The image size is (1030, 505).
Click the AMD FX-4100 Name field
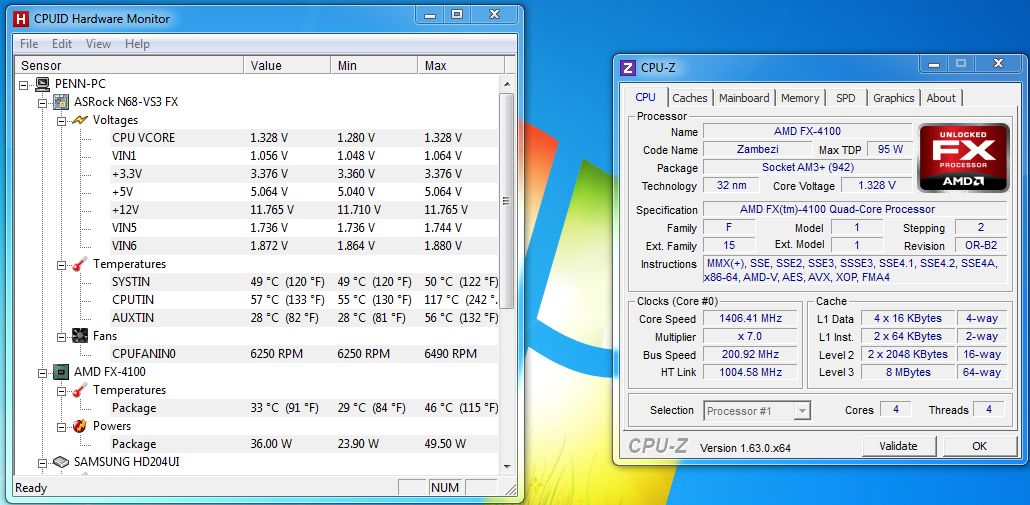807,131
